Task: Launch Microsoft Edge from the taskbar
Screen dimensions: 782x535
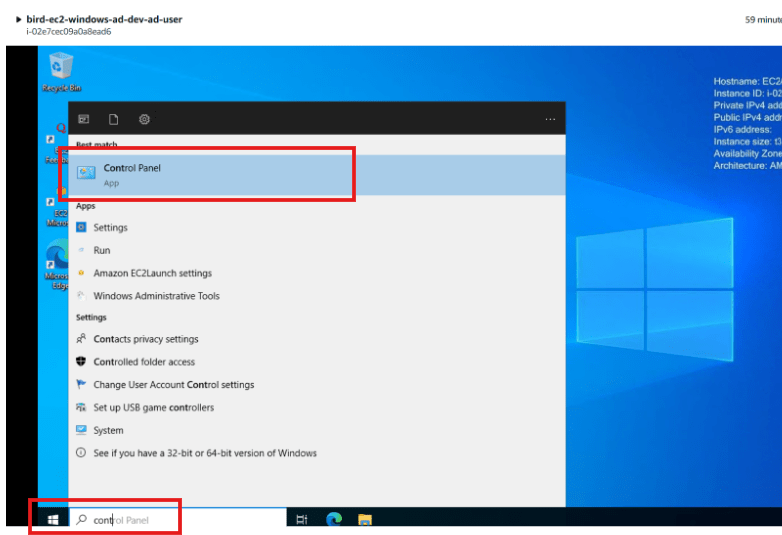Action: pos(334,519)
